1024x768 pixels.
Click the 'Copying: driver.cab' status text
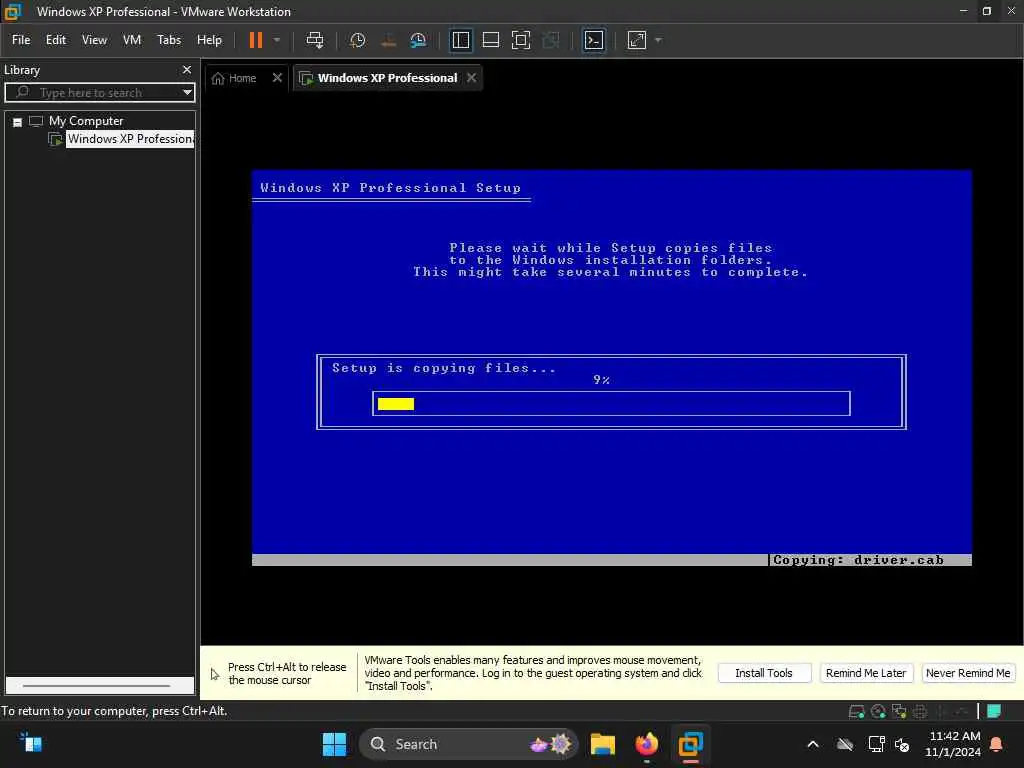(x=858, y=560)
